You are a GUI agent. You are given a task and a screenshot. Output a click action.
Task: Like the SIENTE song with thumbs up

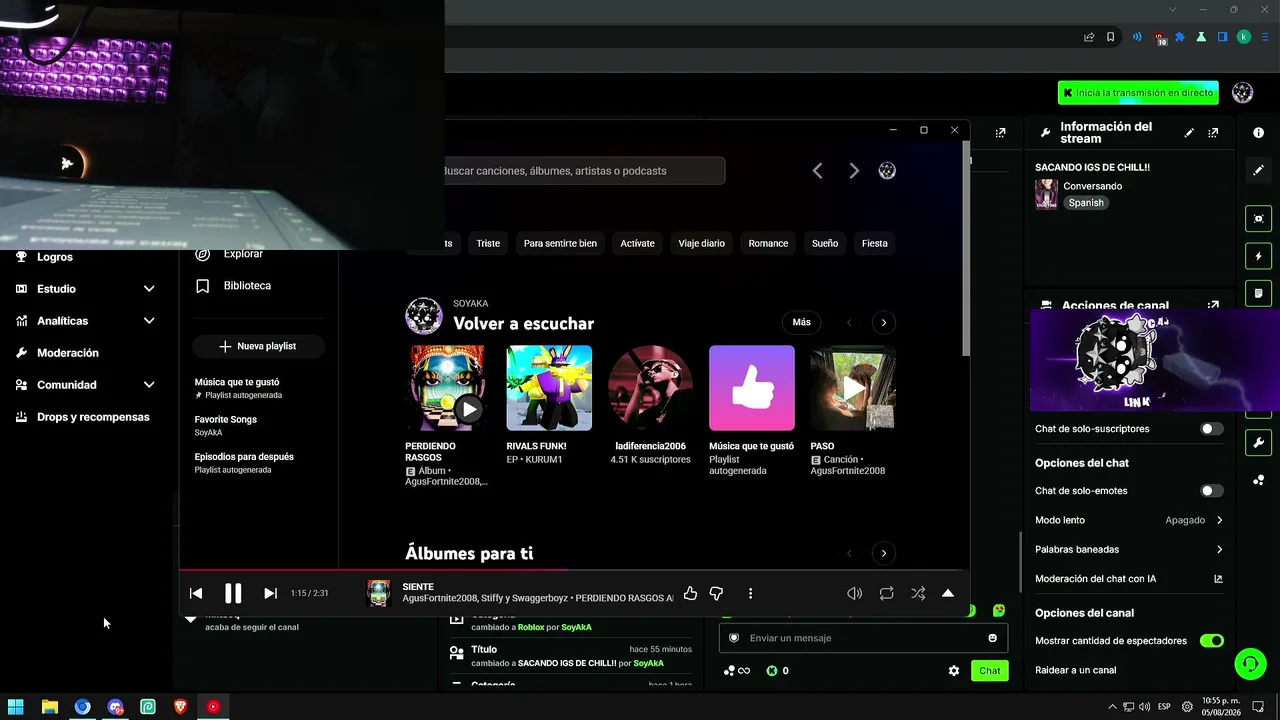[x=690, y=593]
